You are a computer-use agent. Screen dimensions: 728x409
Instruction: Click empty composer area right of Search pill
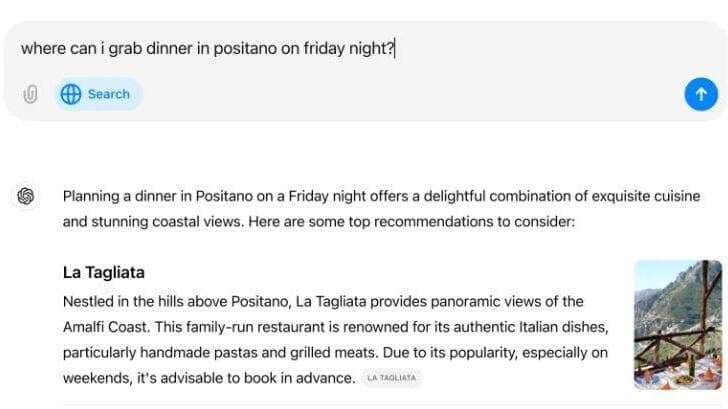pyautogui.click(x=413, y=94)
